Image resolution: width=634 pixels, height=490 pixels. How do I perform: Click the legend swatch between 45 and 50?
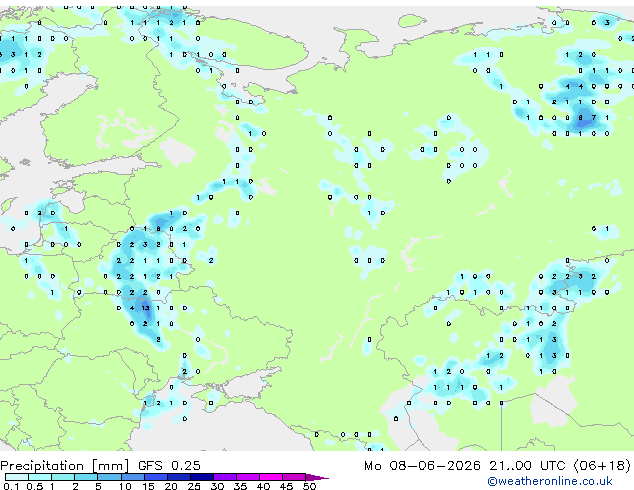tap(294, 477)
